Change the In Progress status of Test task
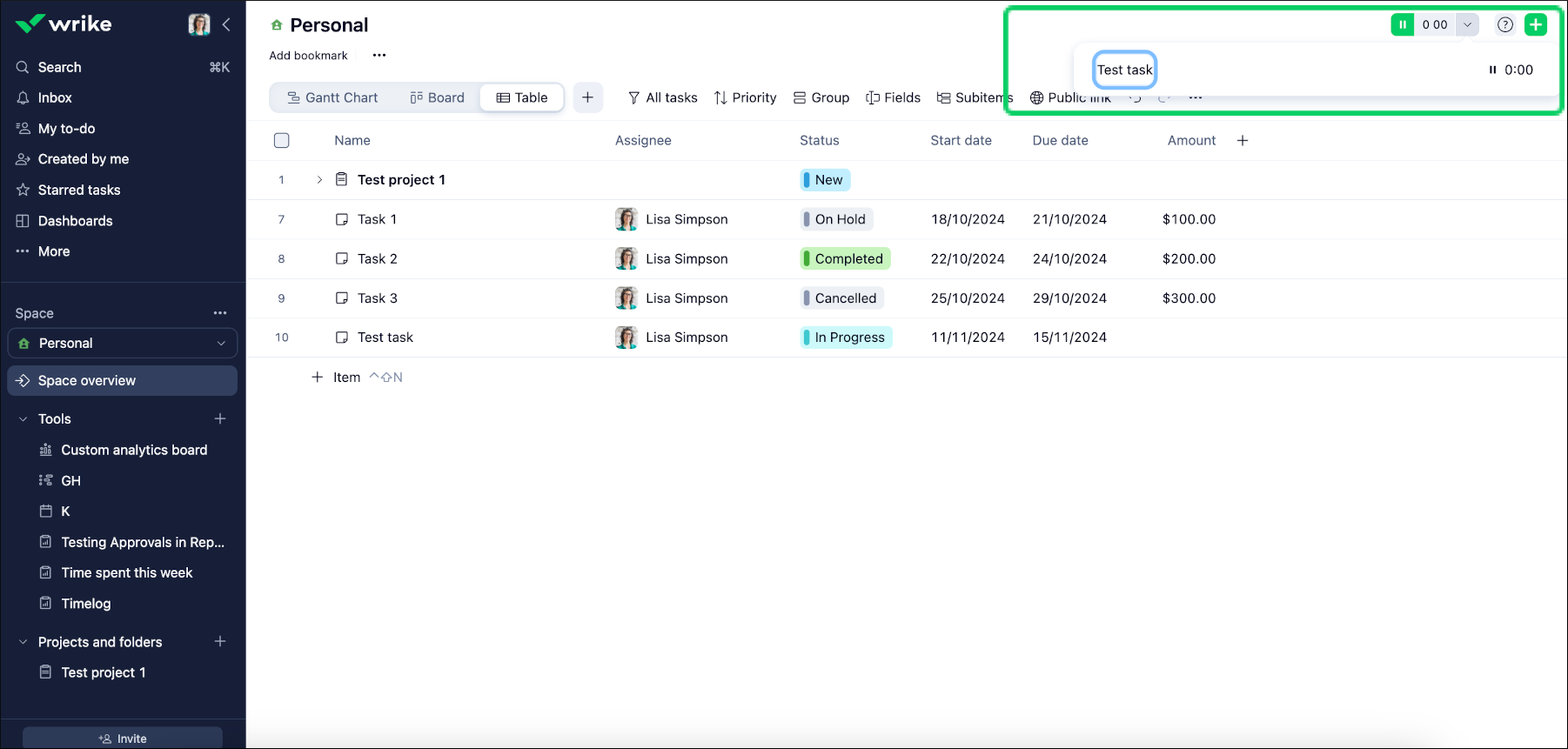The width and height of the screenshot is (1568, 749). (x=847, y=338)
